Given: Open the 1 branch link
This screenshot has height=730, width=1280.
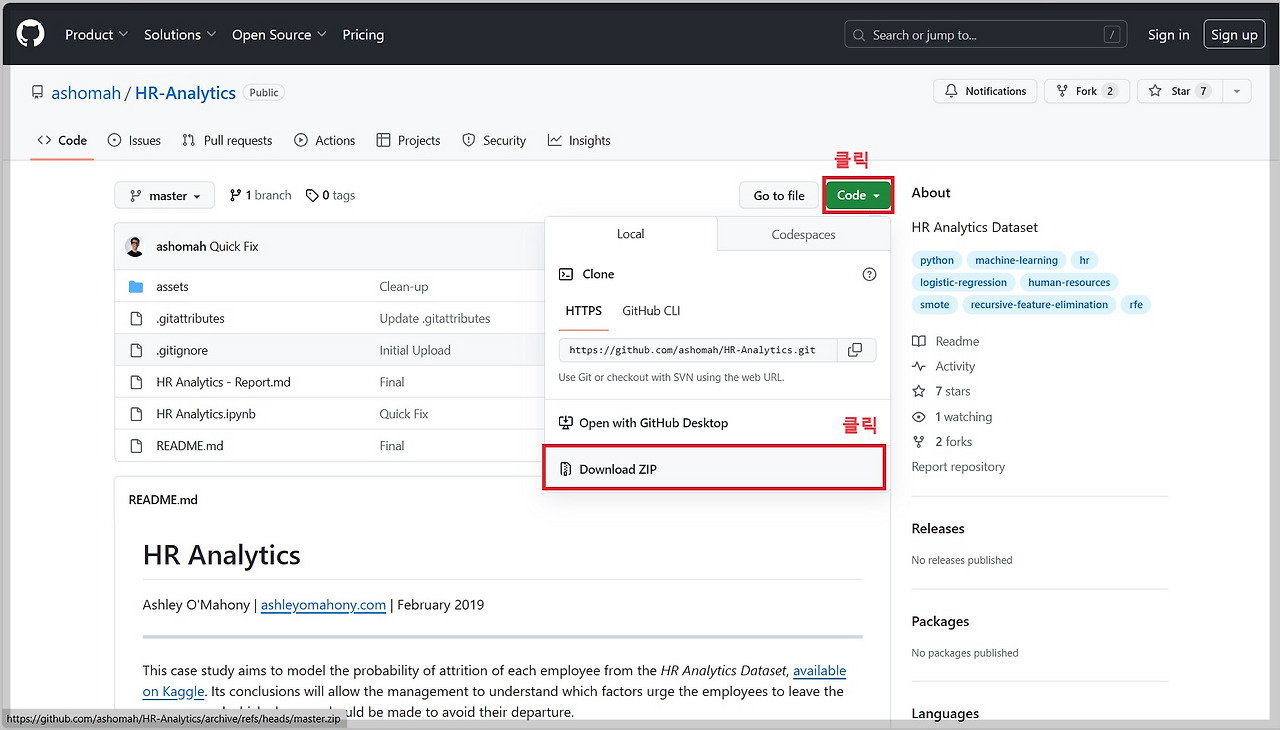Looking at the screenshot, I should click(x=260, y=196).
